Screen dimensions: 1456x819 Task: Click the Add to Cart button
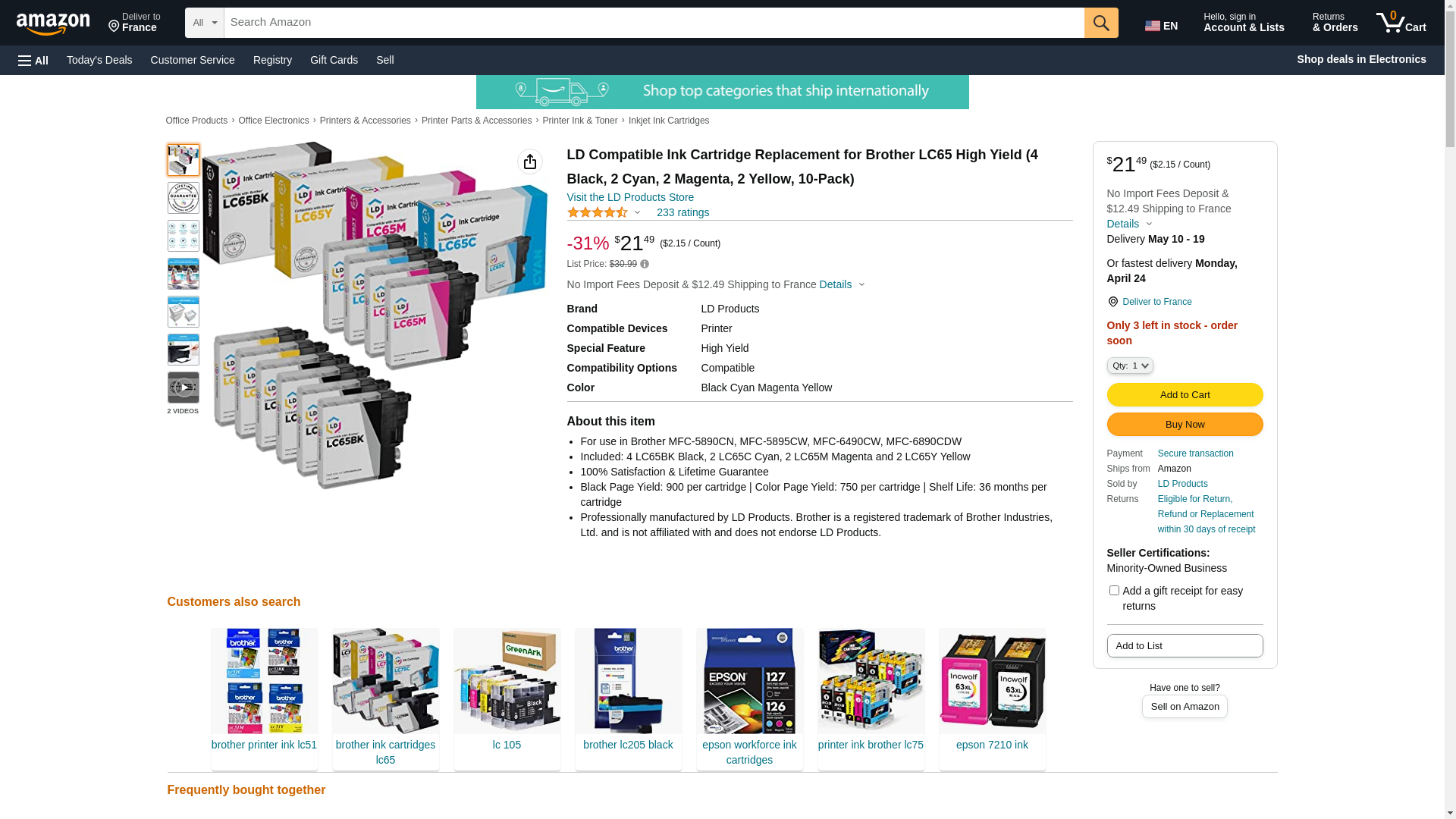click(1185, 394)
